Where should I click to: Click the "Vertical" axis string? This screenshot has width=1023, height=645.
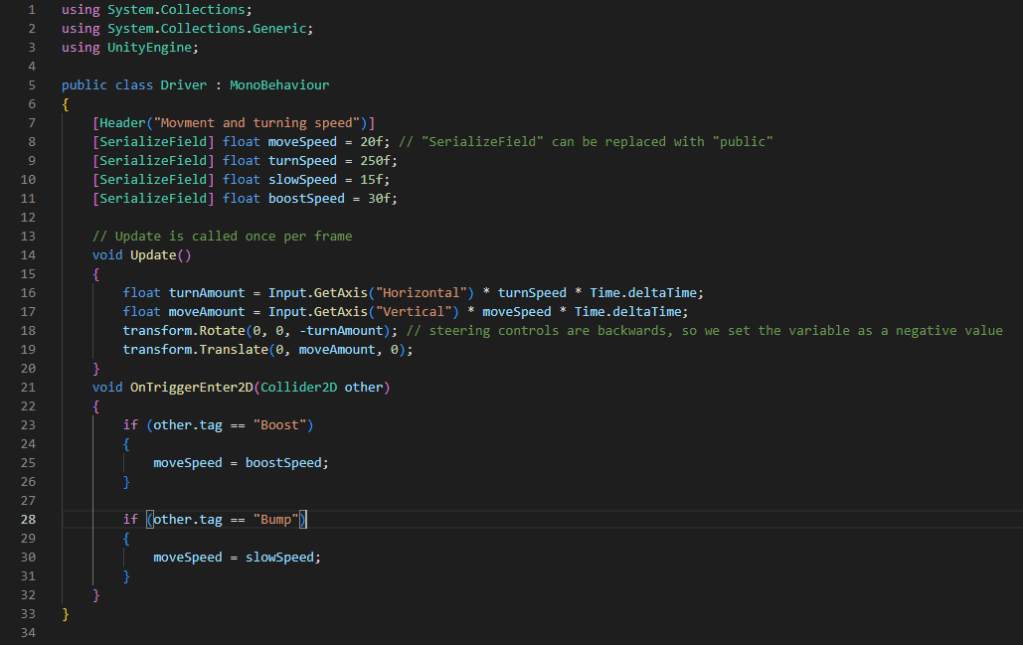click(412, 312)
